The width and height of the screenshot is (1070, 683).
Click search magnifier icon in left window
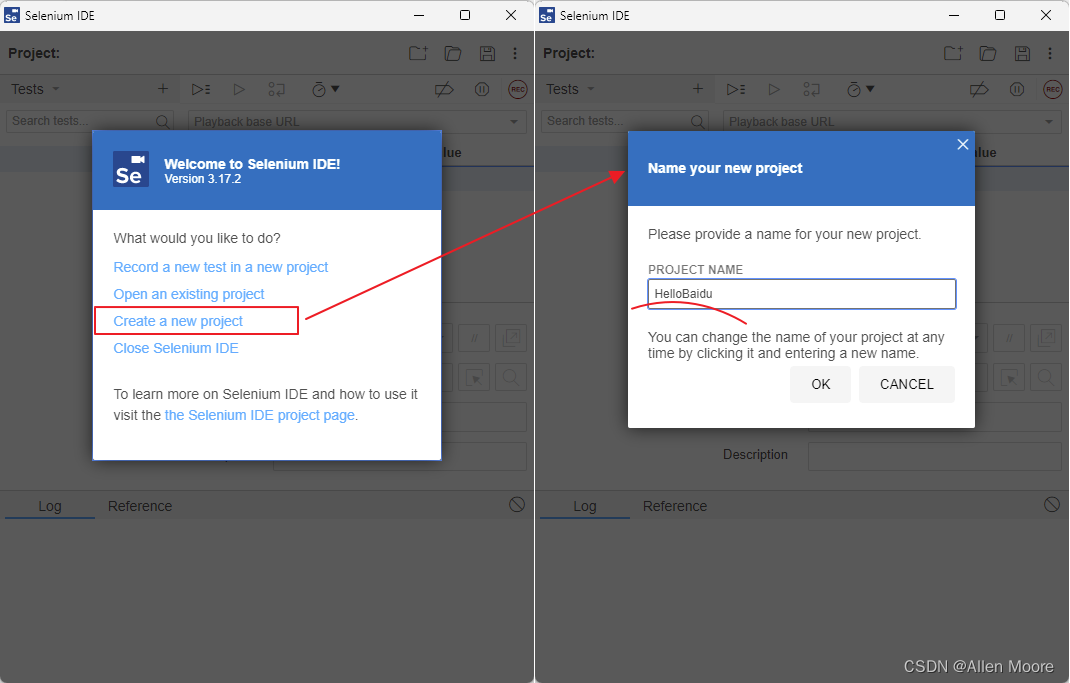click(x=162, y=121)
